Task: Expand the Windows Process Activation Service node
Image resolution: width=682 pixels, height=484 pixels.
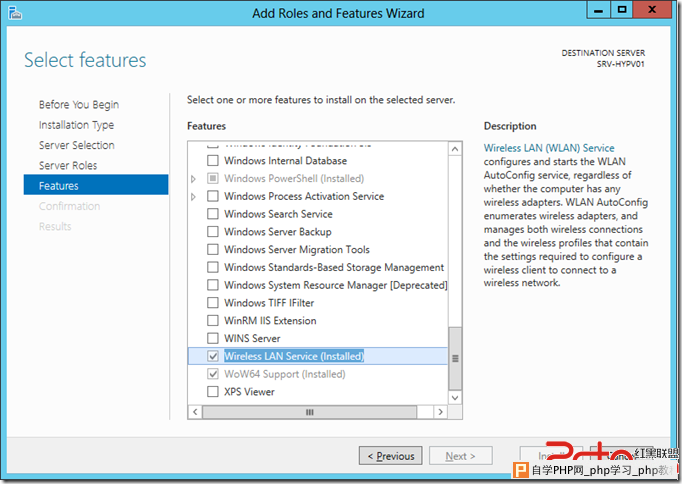Action: point(194,197)
